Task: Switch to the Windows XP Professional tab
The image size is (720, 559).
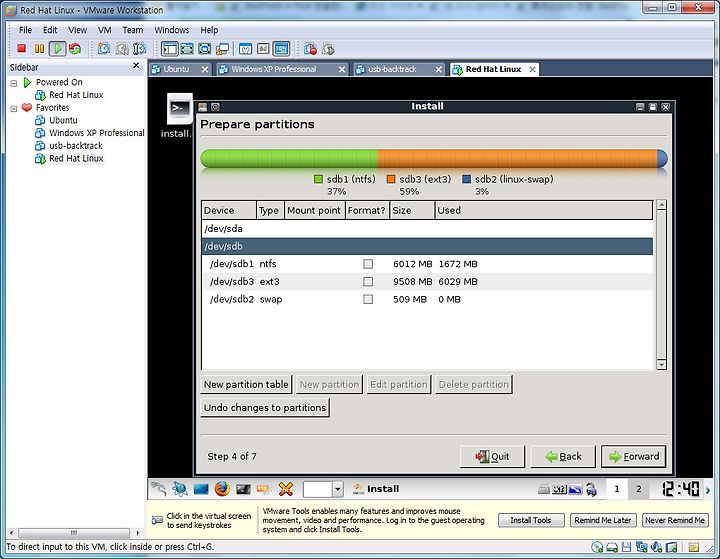Action: point(274,69)
